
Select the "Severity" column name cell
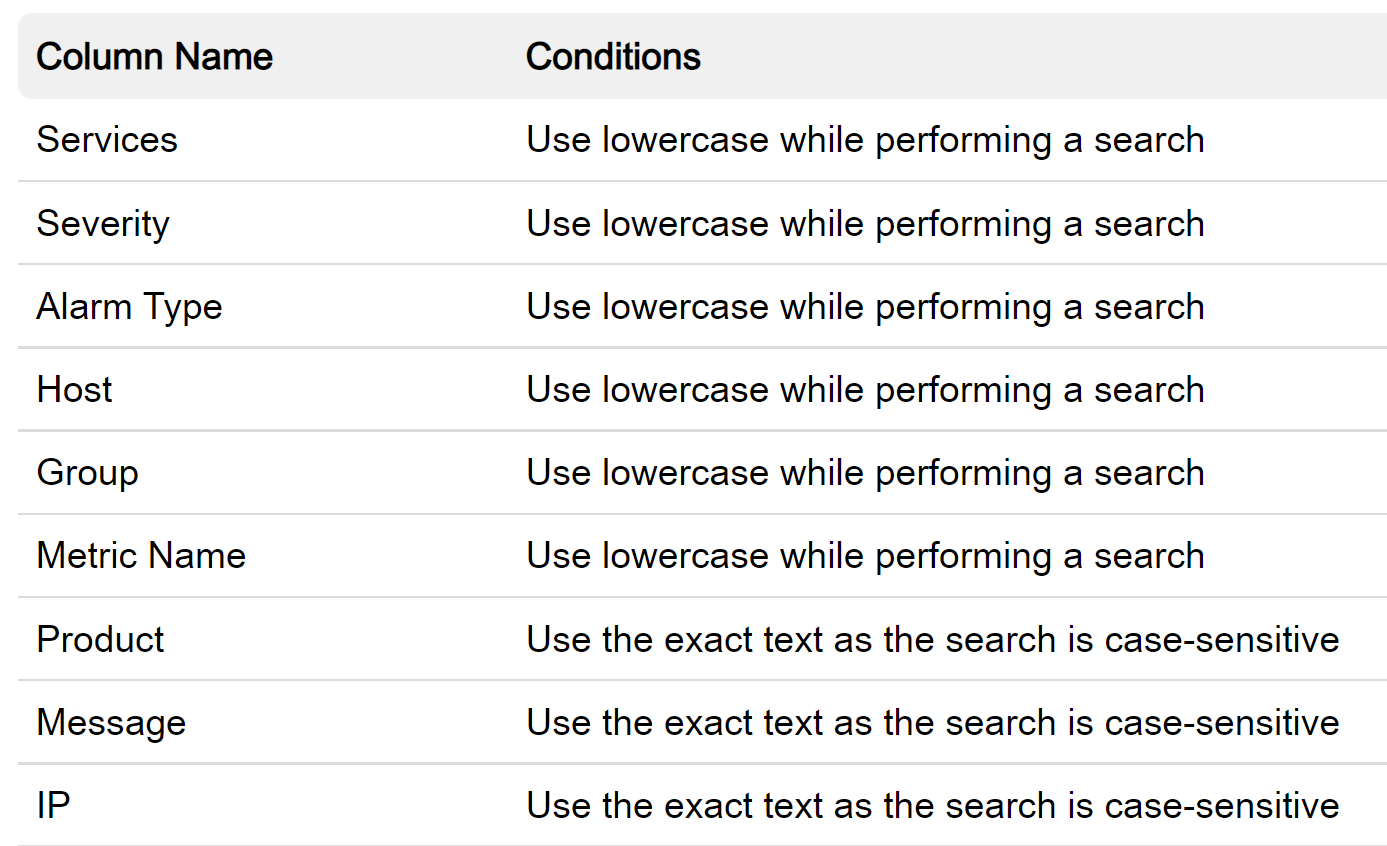[103, 223]
